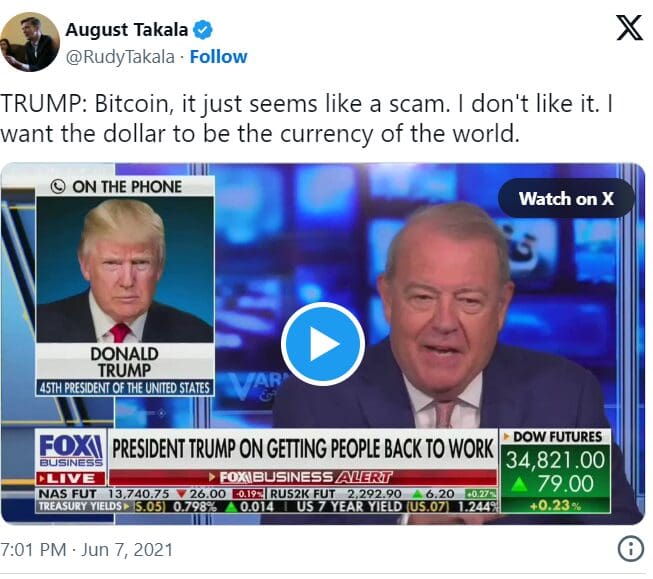653x579 pixels.
Task: Click the phone icon beside ON THE PHONE
Action: click(58, 186)
